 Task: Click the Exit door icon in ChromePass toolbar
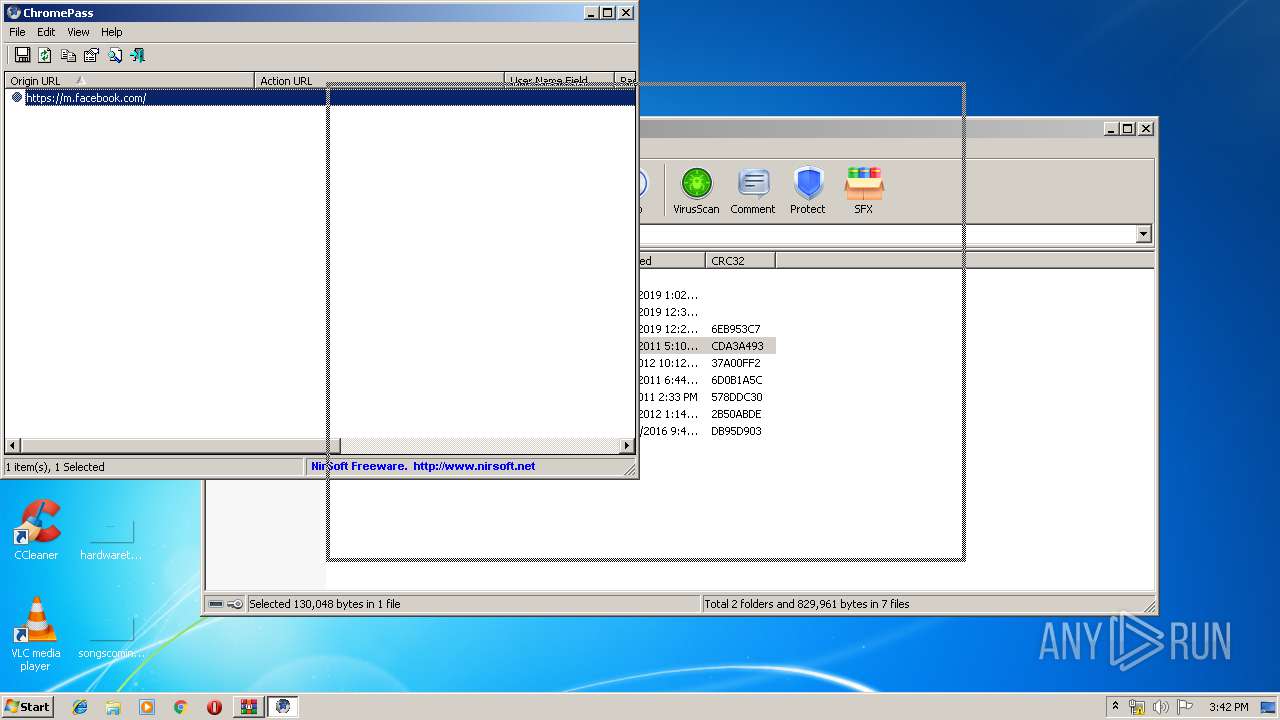click(138, 55)
